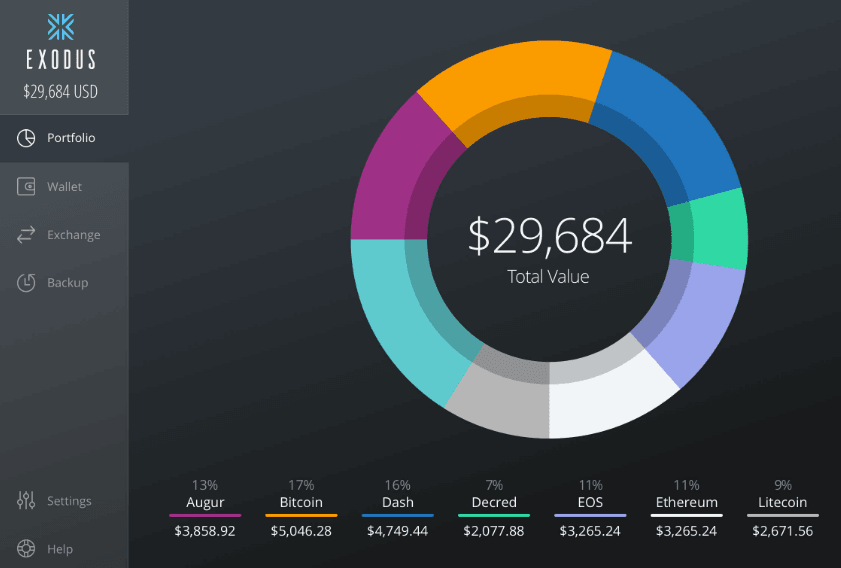841x568 pixels.
Task: Go to the Exchange section
Action: click(x=64, y=234)
